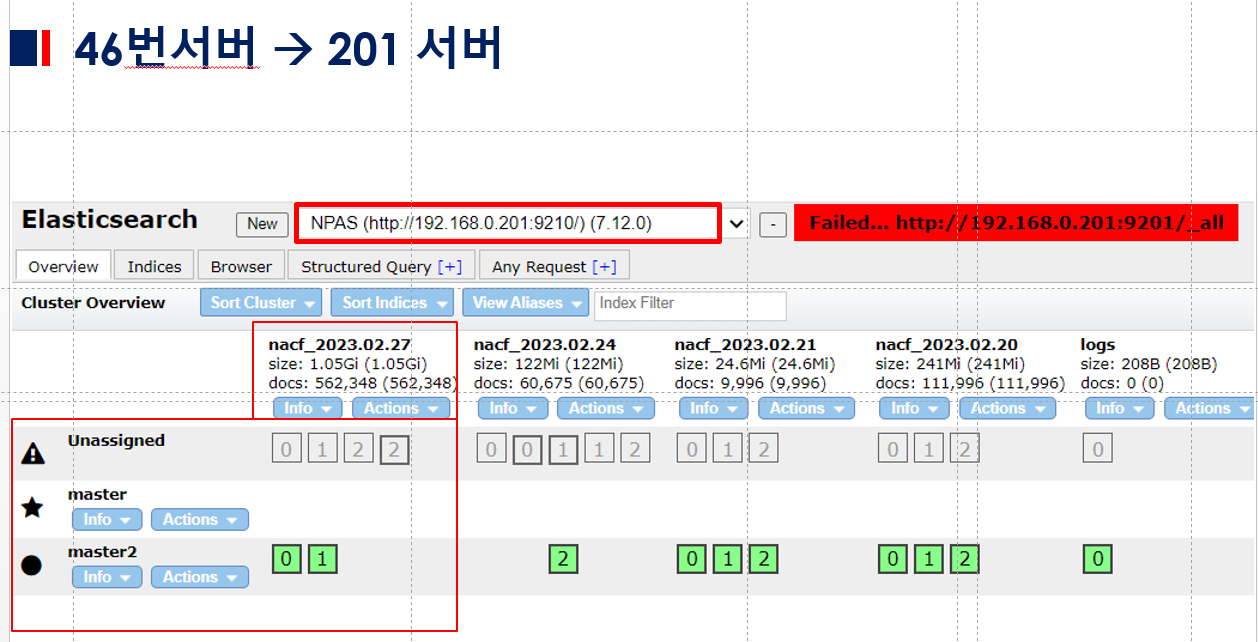Open Actions menu for master2 node
This screenshot has width=1258, height=642.
point(200,577)
